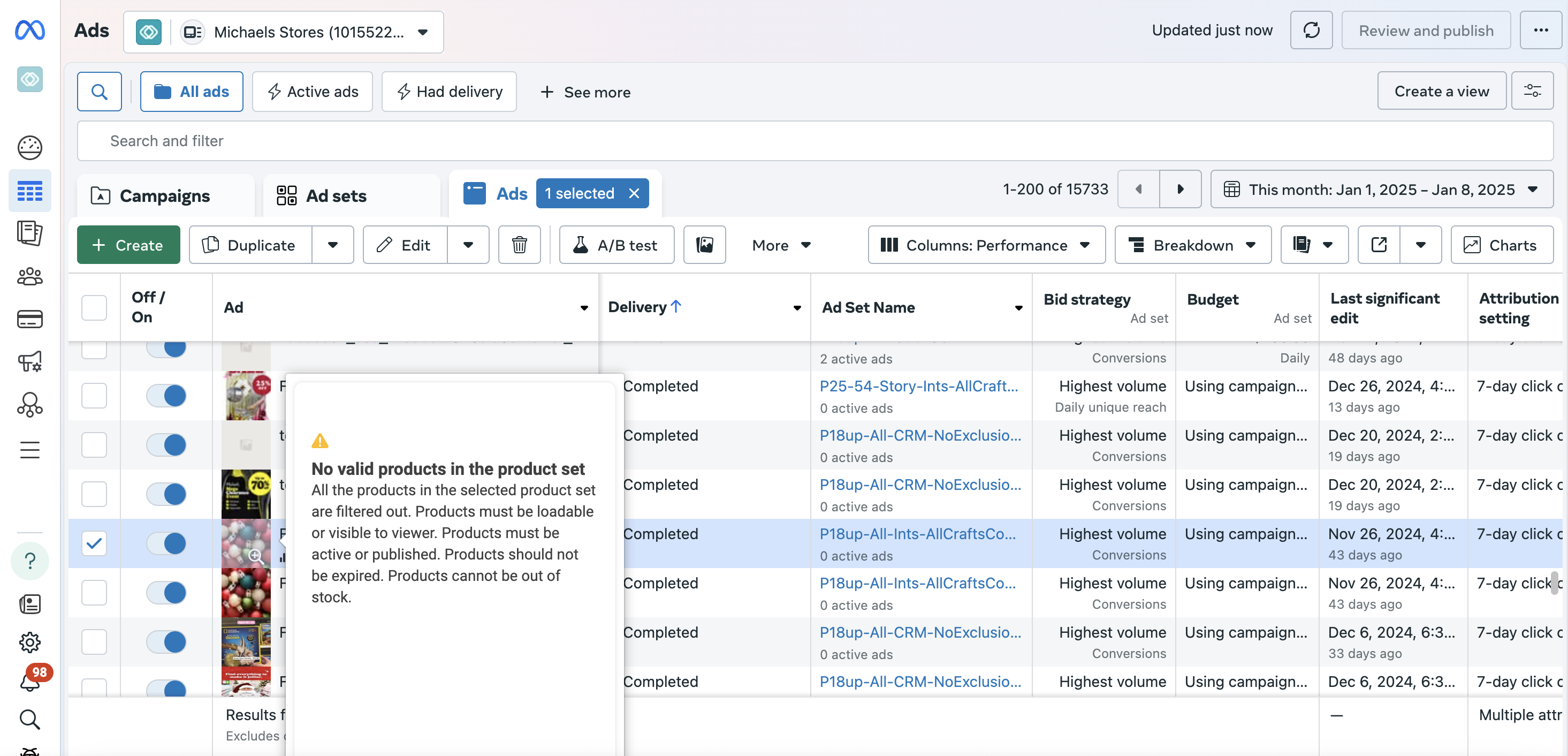Click the export share icon
The width and height of the screenshot is (1568, 756).
(1378, 245)
